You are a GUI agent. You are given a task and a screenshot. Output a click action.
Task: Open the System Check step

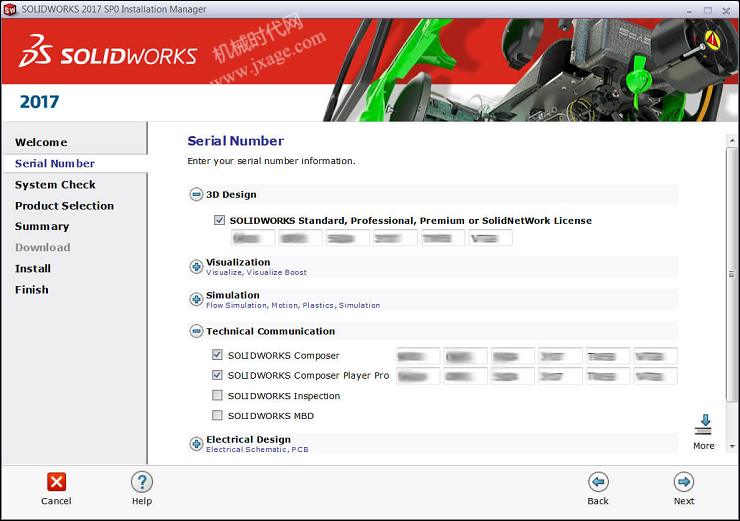tap(55, 185)
